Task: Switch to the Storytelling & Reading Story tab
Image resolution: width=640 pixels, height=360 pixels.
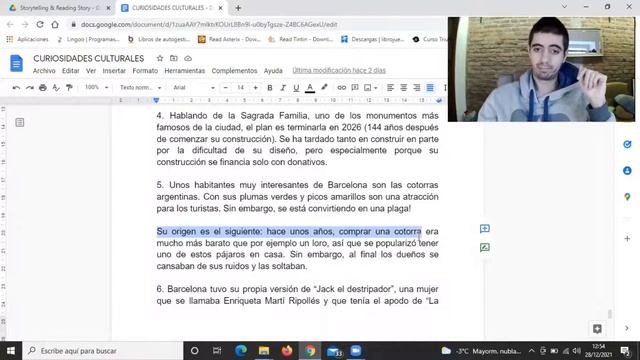Action: pos(60,8)
